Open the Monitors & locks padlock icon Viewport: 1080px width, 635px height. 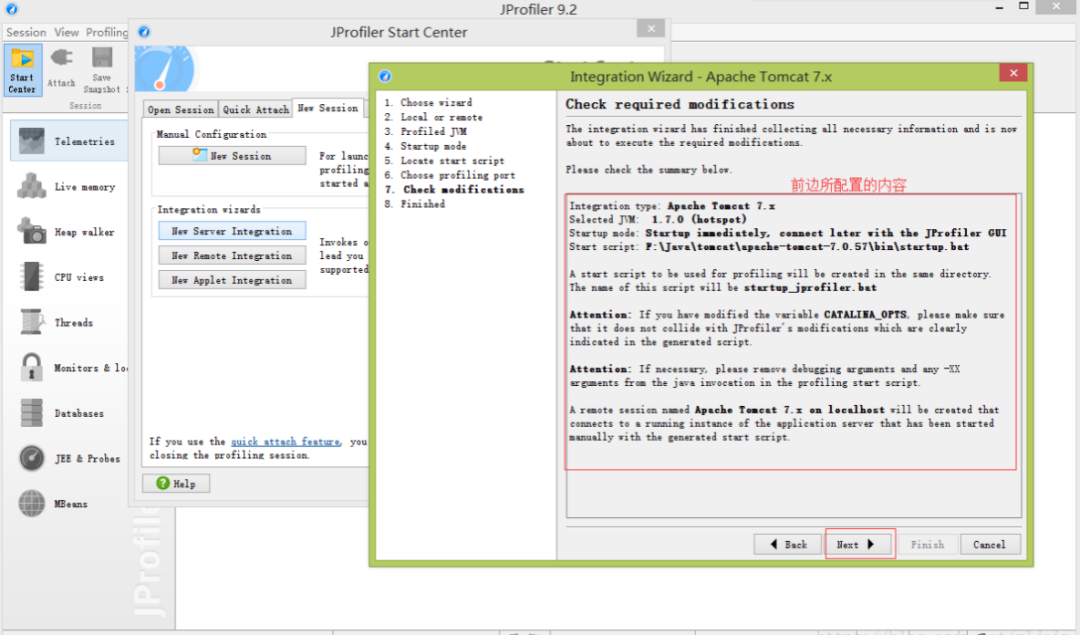click(x=32, y=367)
